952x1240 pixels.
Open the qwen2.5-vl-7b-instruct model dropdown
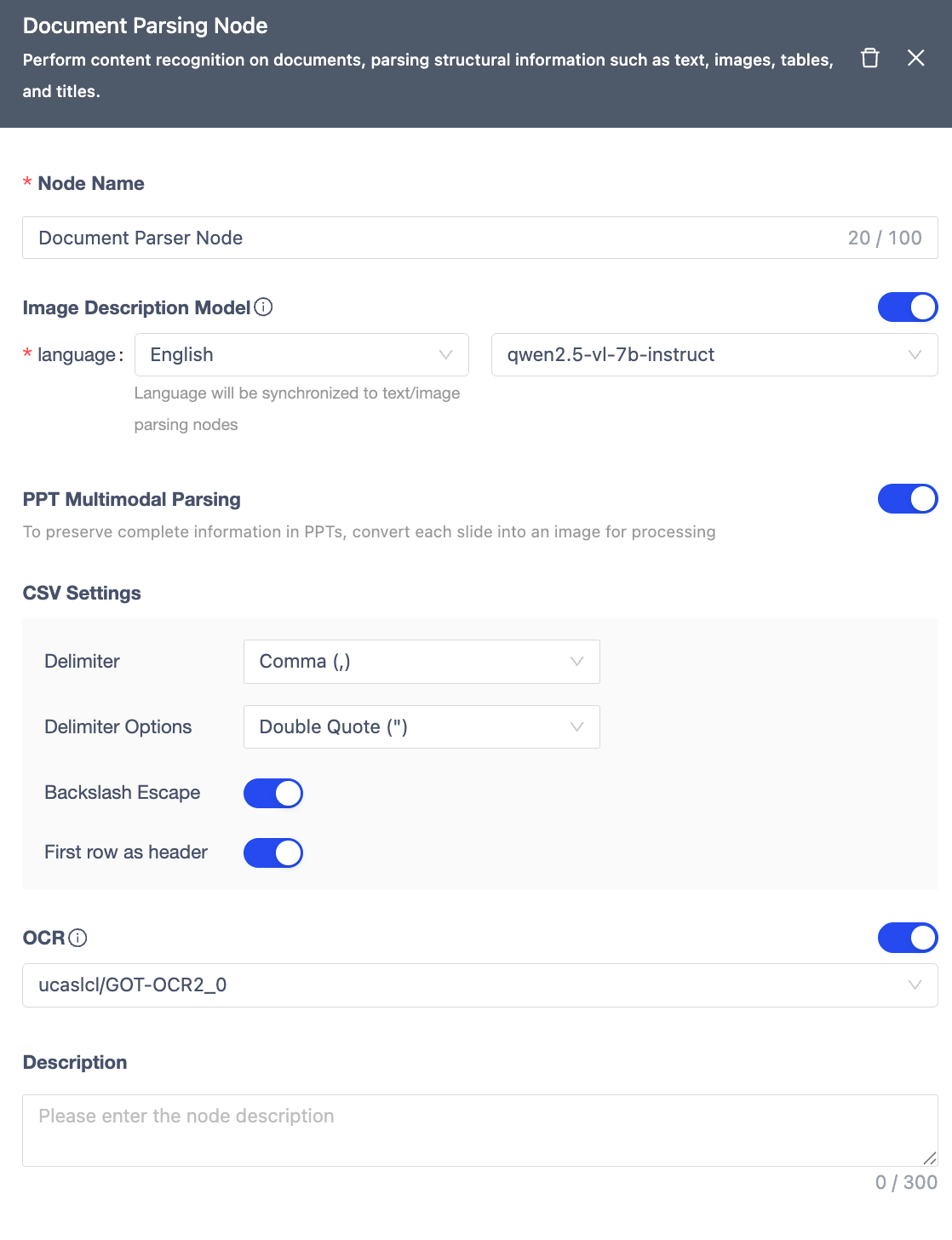tap(698, 355)
